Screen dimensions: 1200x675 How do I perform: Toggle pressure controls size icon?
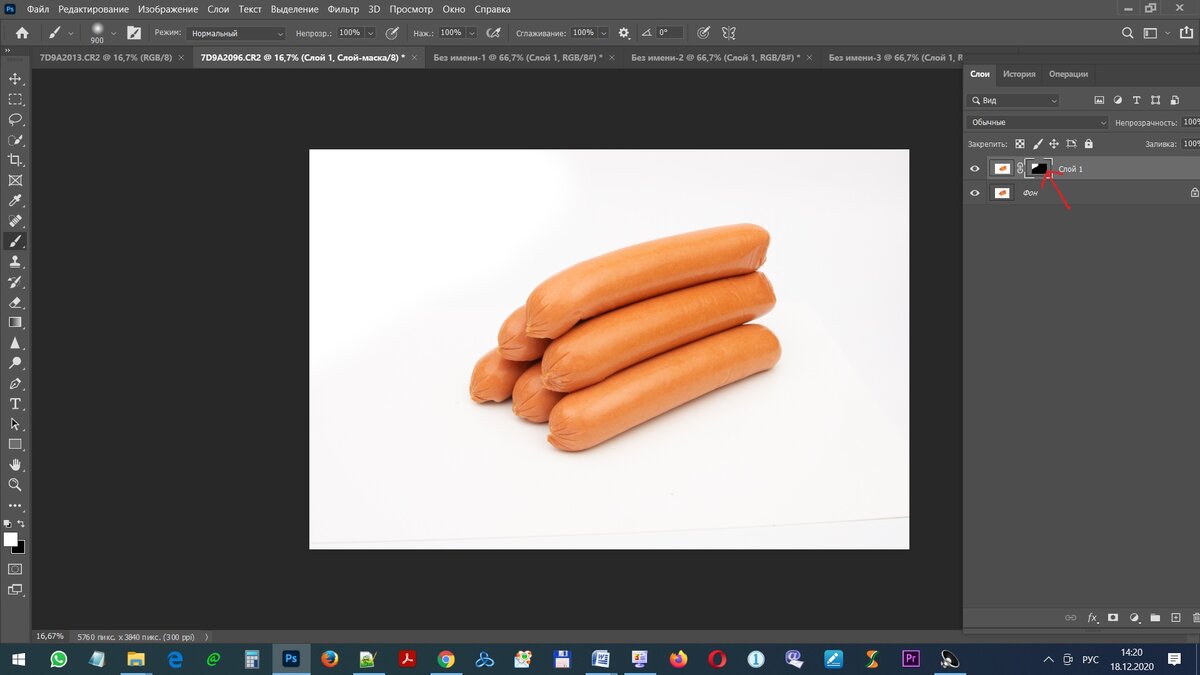704,33
